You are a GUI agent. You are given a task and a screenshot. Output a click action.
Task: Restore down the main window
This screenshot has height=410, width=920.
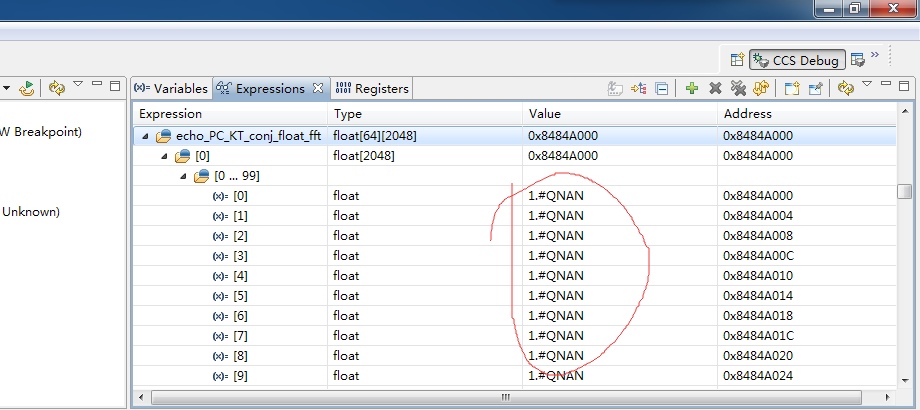coord(855,7)
